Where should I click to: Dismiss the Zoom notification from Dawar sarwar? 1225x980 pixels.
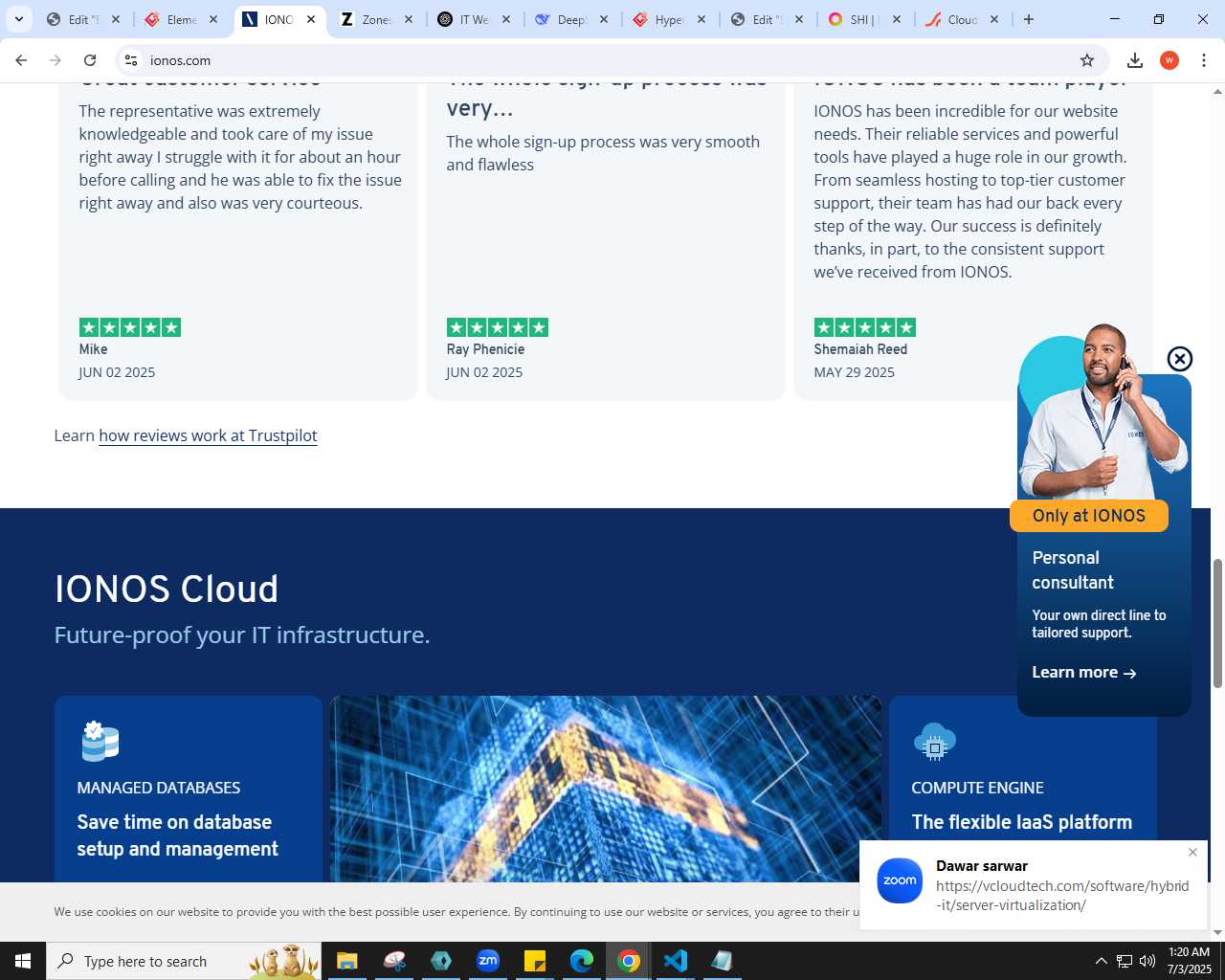1192,852
